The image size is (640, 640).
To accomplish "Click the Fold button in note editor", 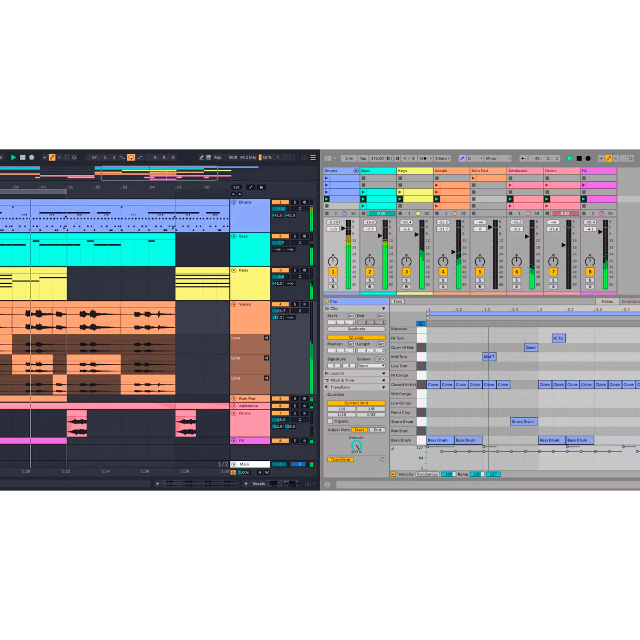I will tap(398, 302).
